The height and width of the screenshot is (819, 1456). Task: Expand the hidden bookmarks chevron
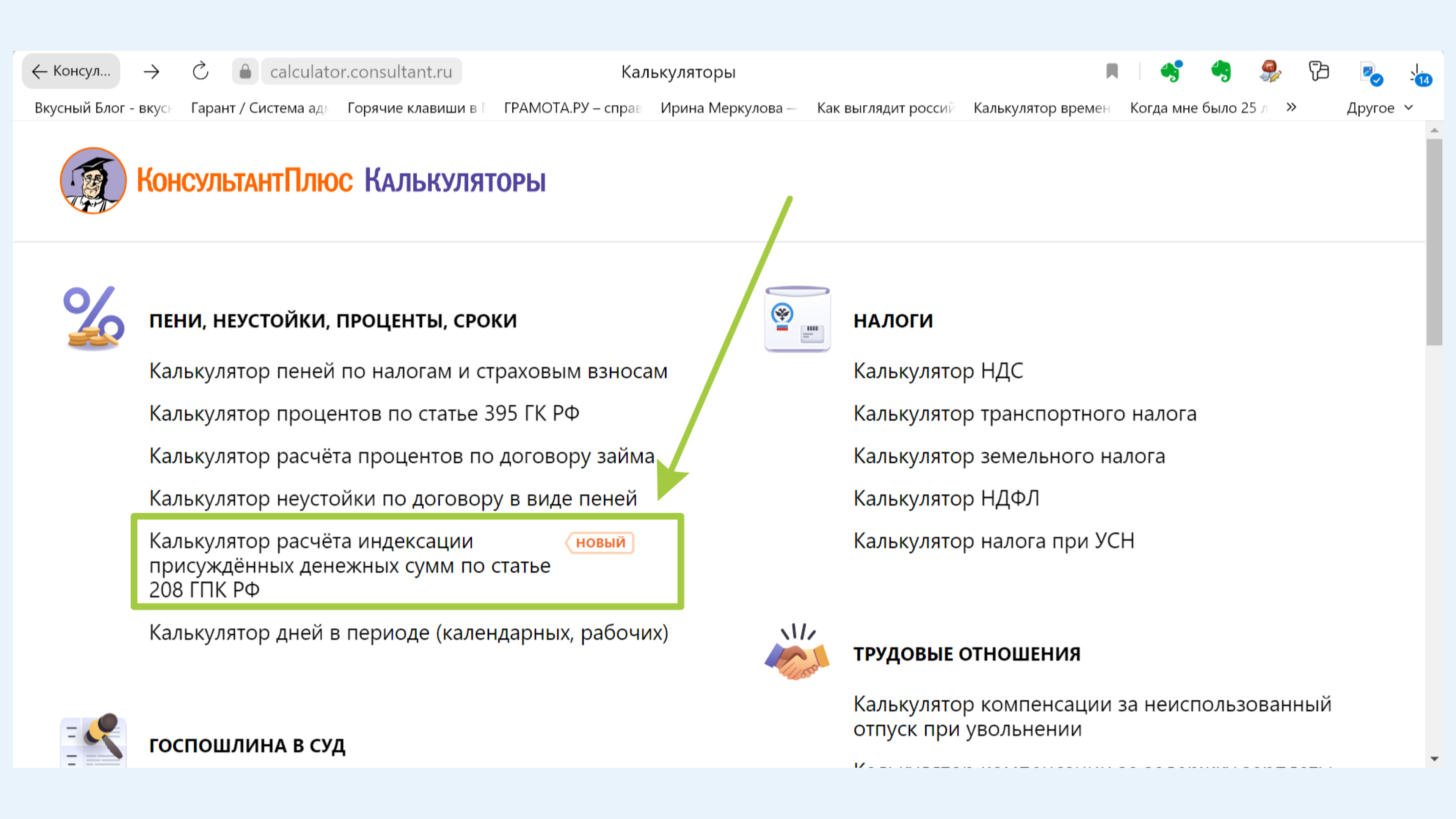coord(1291,107)
